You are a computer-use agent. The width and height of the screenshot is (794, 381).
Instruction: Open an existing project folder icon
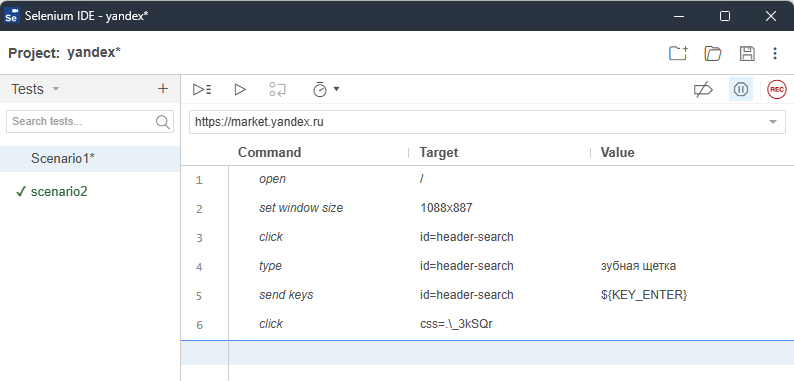coord(712,53)
